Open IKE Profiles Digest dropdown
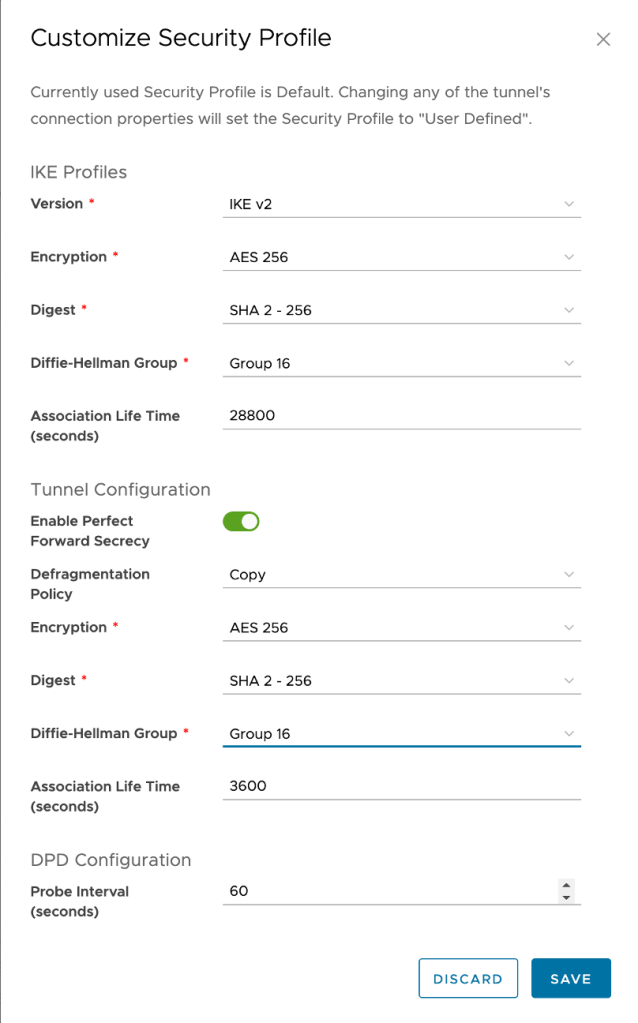This screenshot has width=638, height=1023. tap(400, 310)
